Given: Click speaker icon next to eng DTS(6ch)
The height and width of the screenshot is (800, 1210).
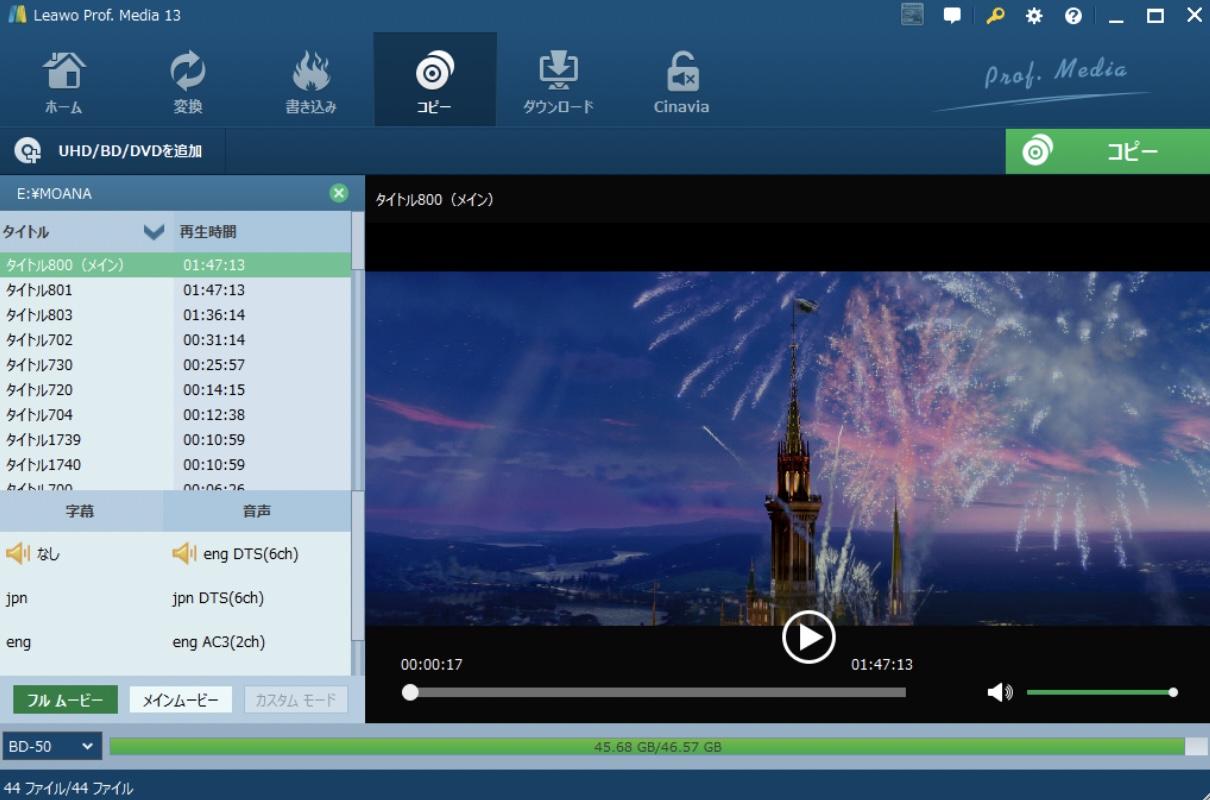Looking at the screenshot, I should 184,554.
